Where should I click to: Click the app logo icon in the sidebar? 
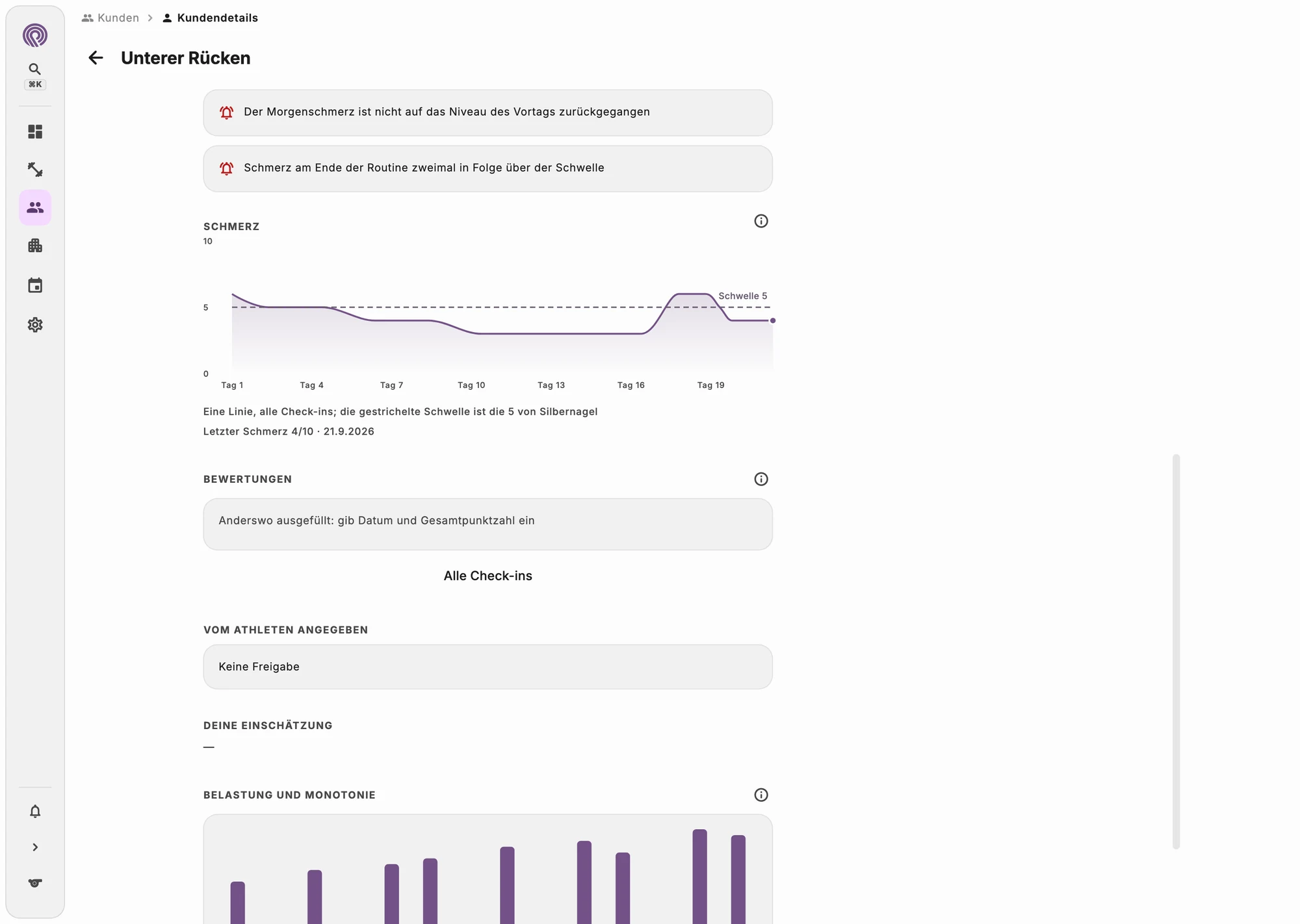point(35,35)
